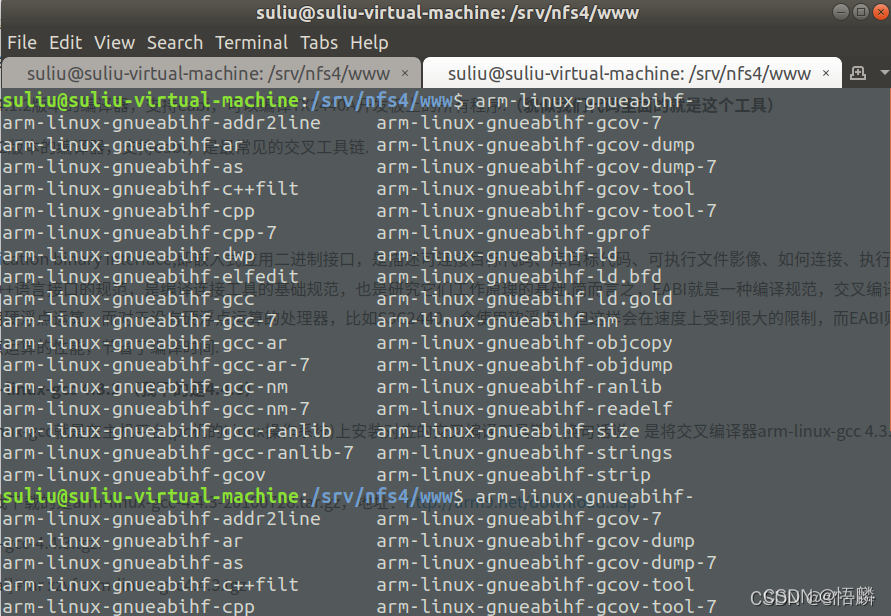Image resolution: width=891 pixels, height=616 pixels.
Task: Click the arm-linux-gnueabihf-ranlib entry
Action: [x=519, y=387]
